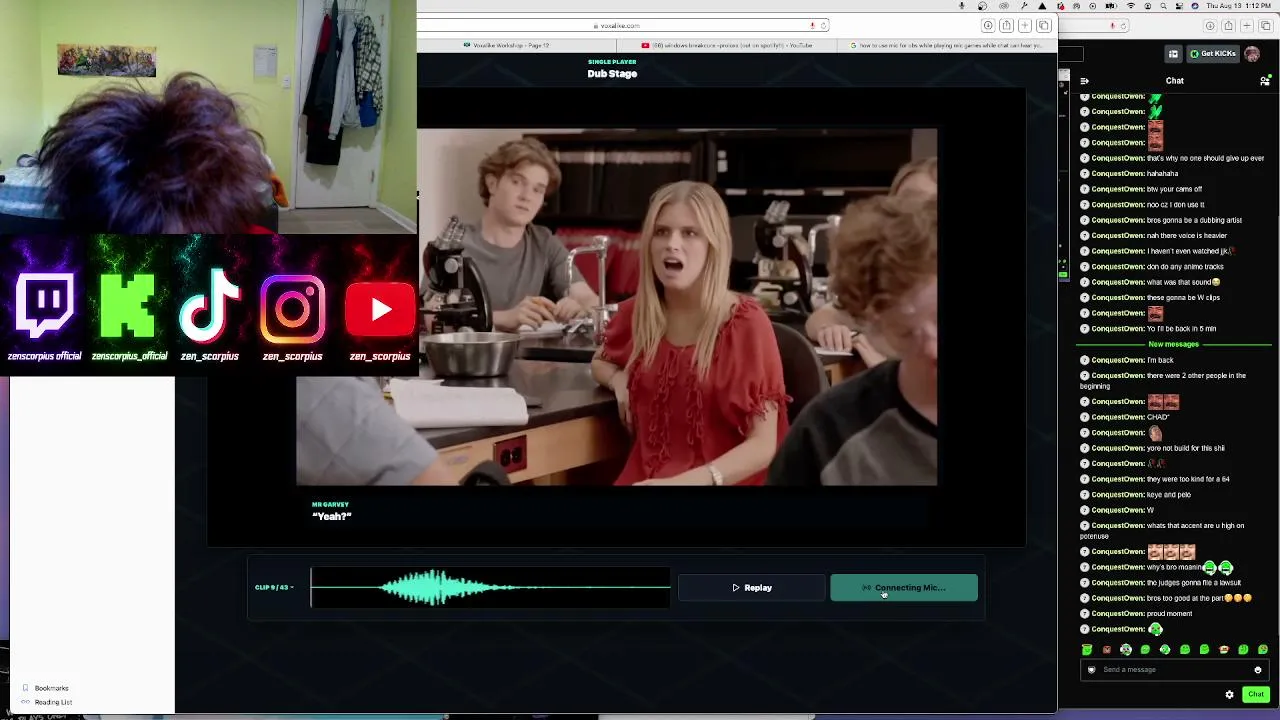
Task: Open the clip 9/43 selector dropdown
Action: click(274, 587)
